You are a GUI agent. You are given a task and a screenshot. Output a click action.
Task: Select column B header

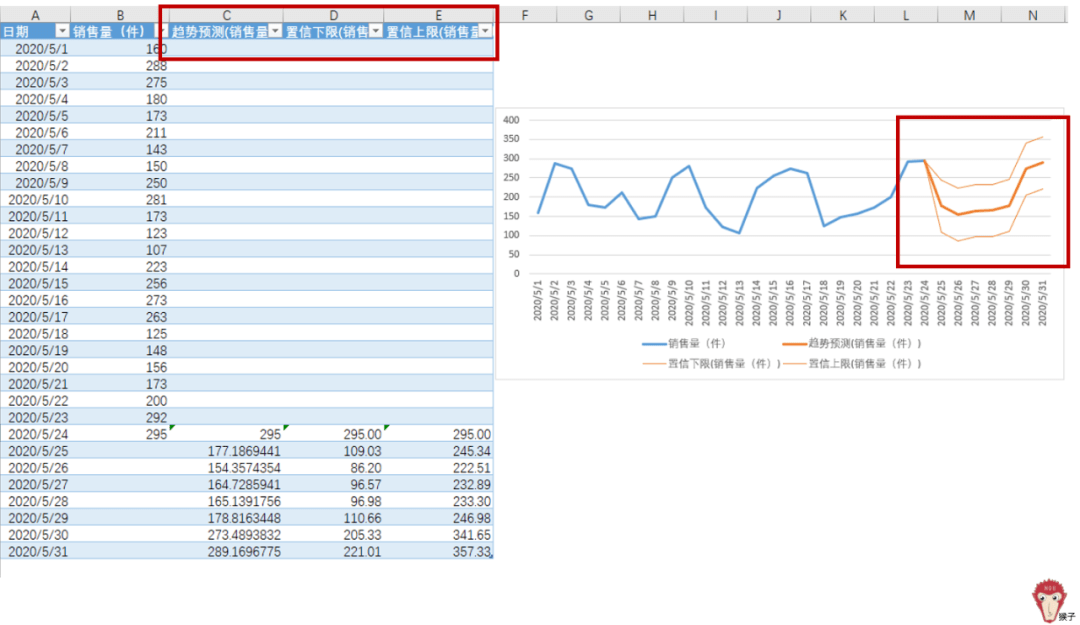120,15
